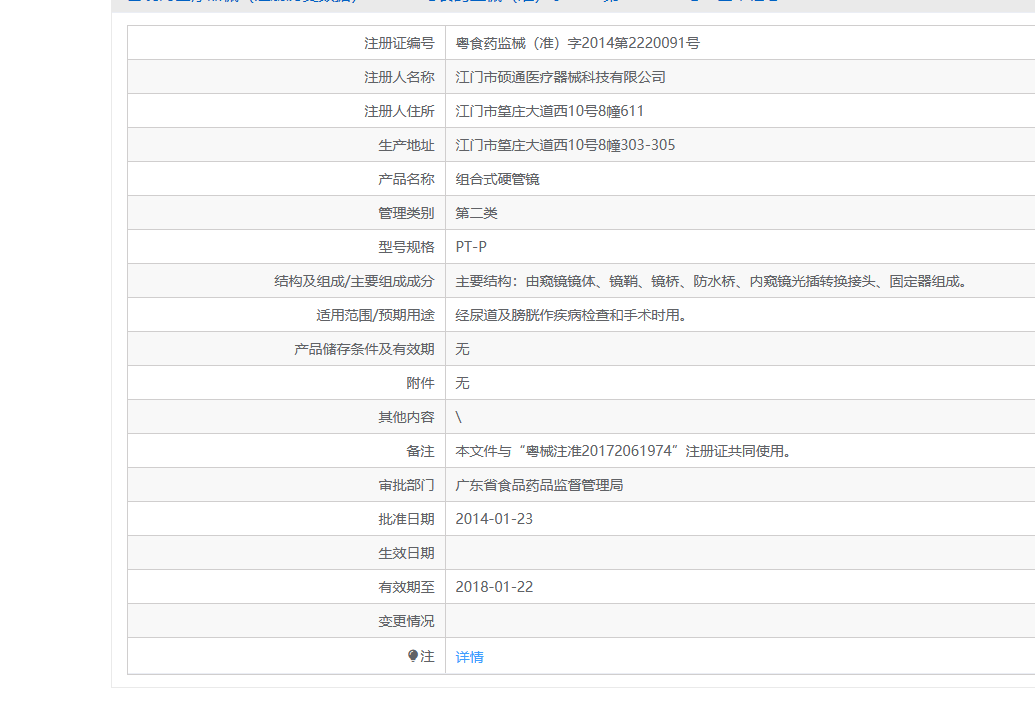Click the 备注 label cell
The height and width of the screenshot is (703, 1035).
[286, 452]
